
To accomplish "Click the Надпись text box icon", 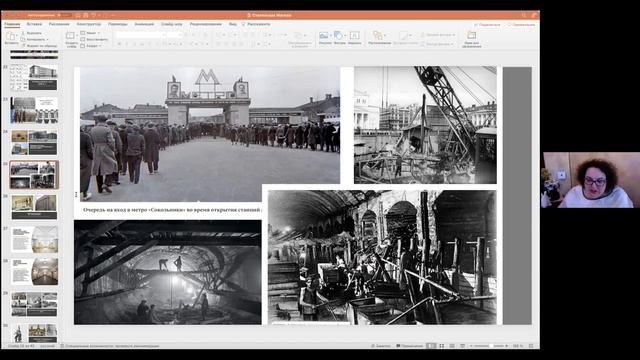I will click(354, 36).
